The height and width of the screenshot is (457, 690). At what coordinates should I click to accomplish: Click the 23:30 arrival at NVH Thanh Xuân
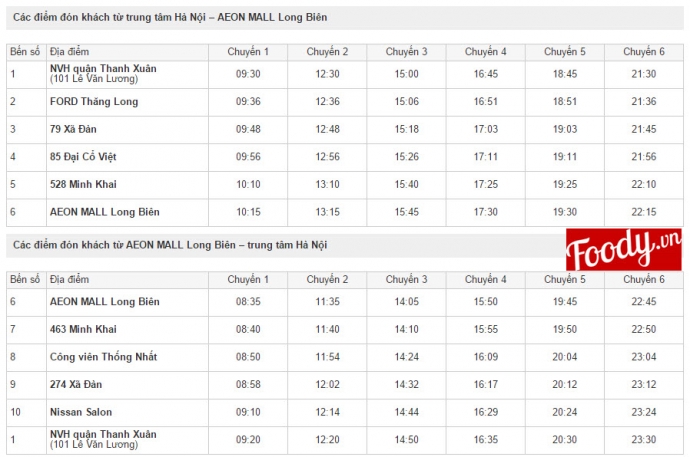[x=644, y=439]
